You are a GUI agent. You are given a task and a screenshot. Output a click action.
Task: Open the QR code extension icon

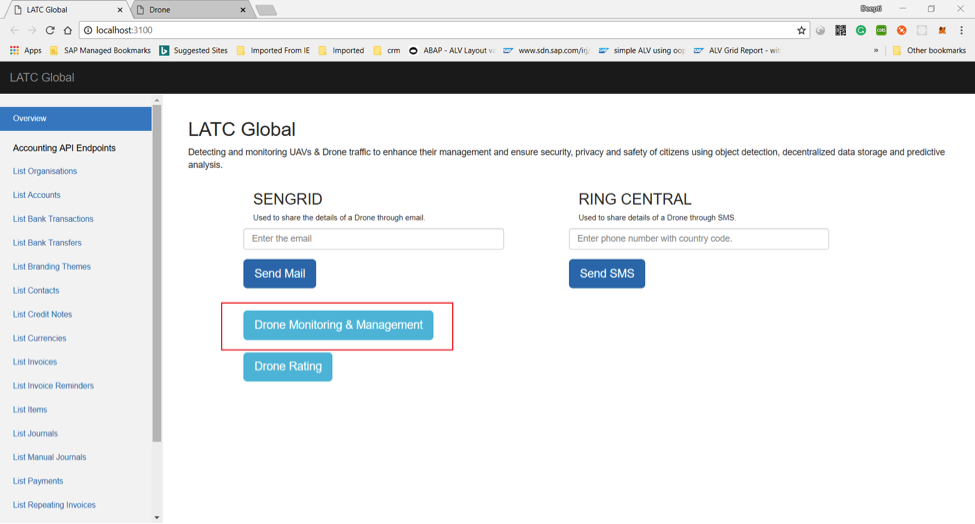[841, 30]
